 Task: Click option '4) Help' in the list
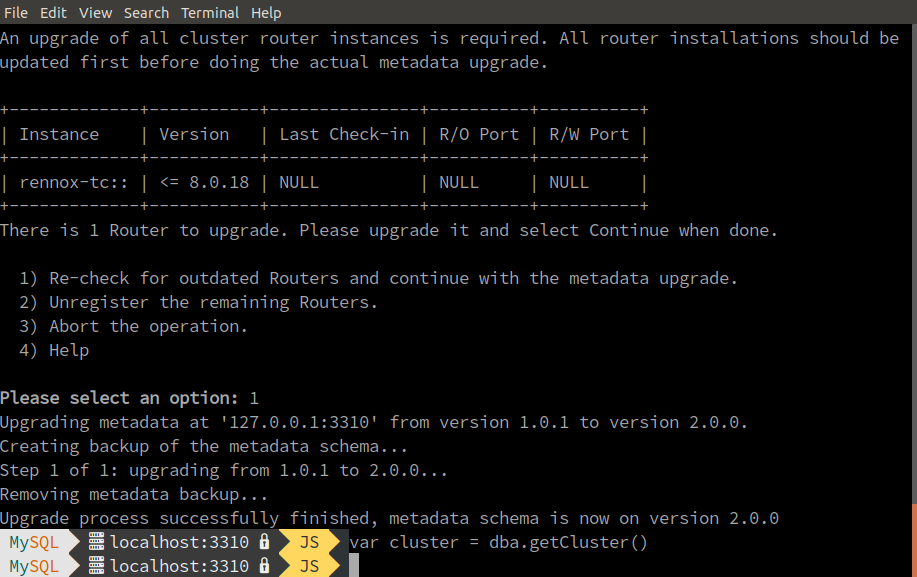coord(54,350)
